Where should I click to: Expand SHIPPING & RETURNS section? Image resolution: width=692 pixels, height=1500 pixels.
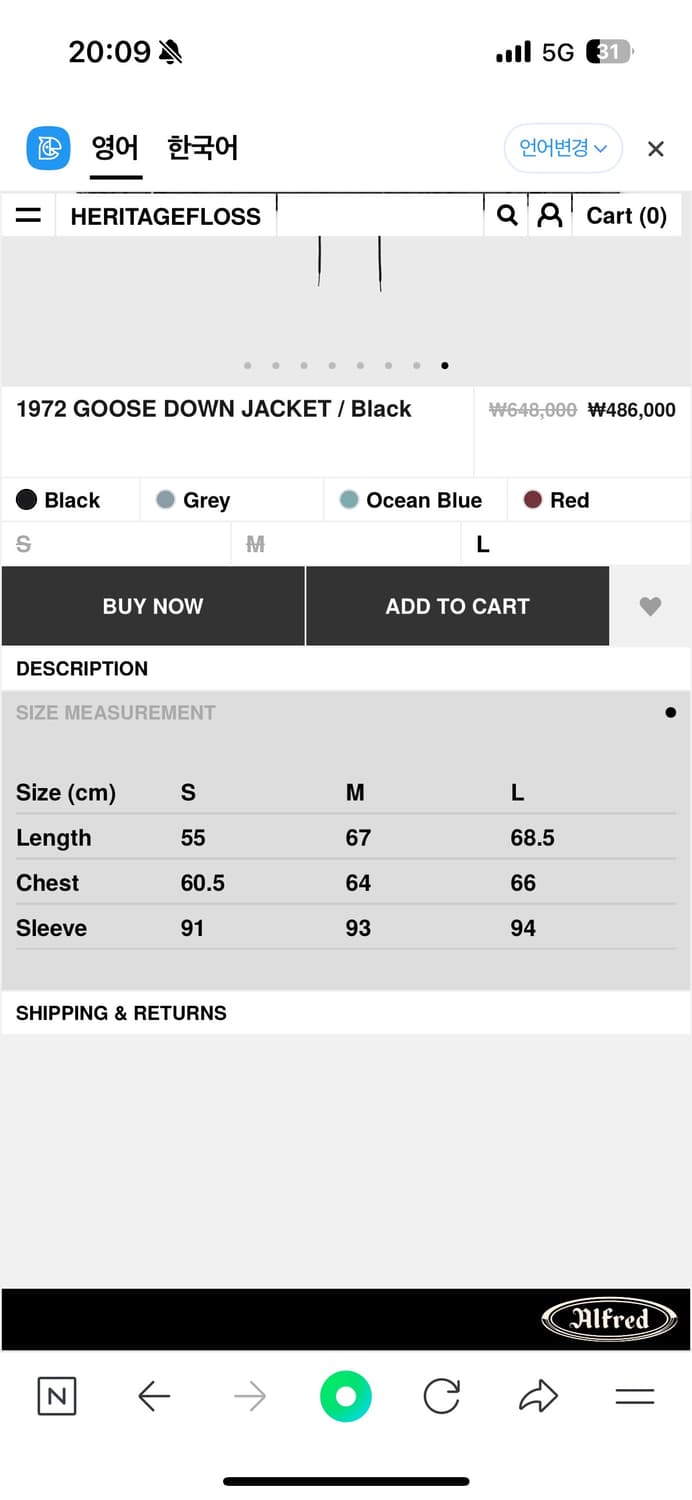121,1013
